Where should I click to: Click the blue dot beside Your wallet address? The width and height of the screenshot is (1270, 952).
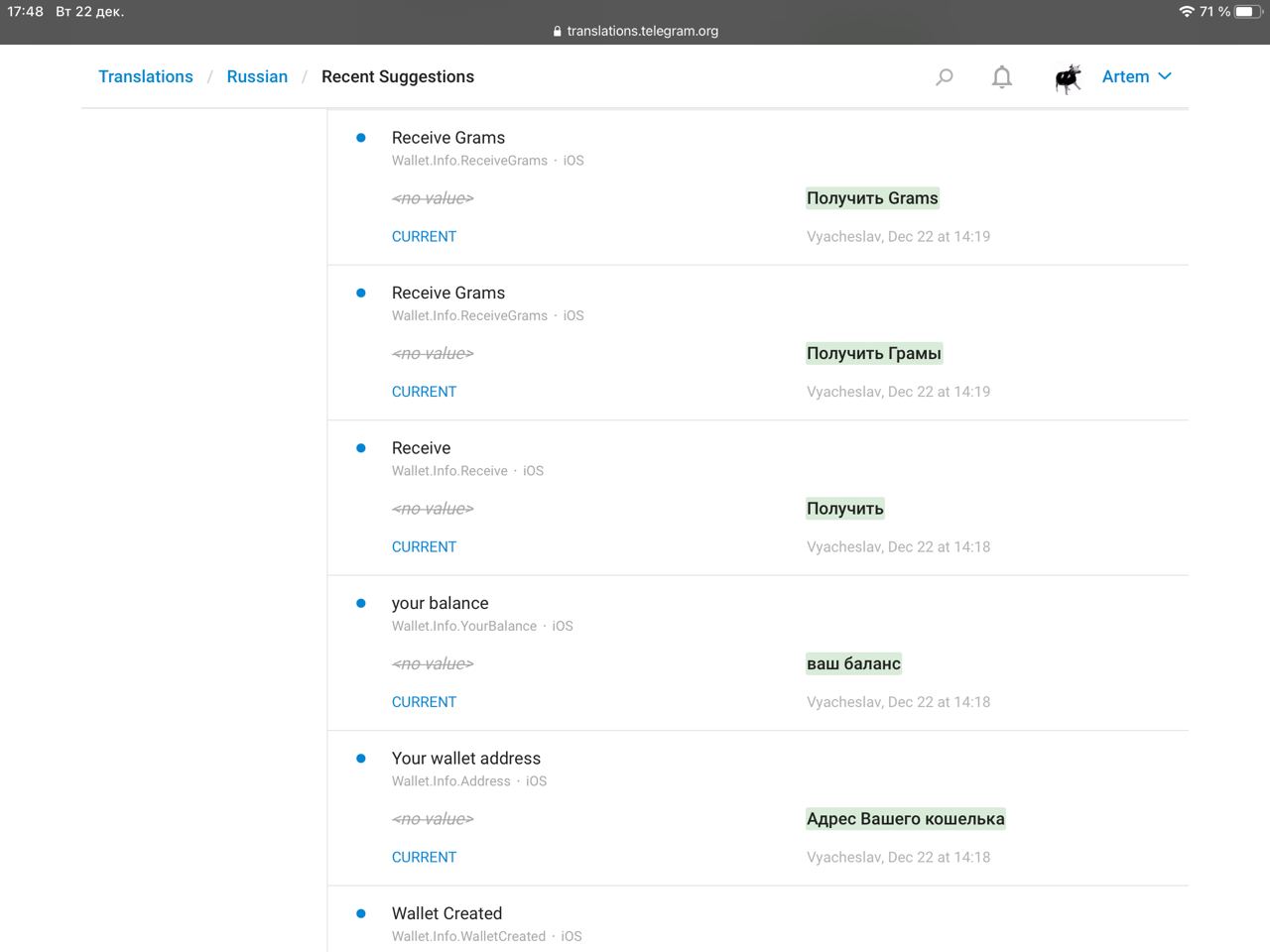click(361, 759)
